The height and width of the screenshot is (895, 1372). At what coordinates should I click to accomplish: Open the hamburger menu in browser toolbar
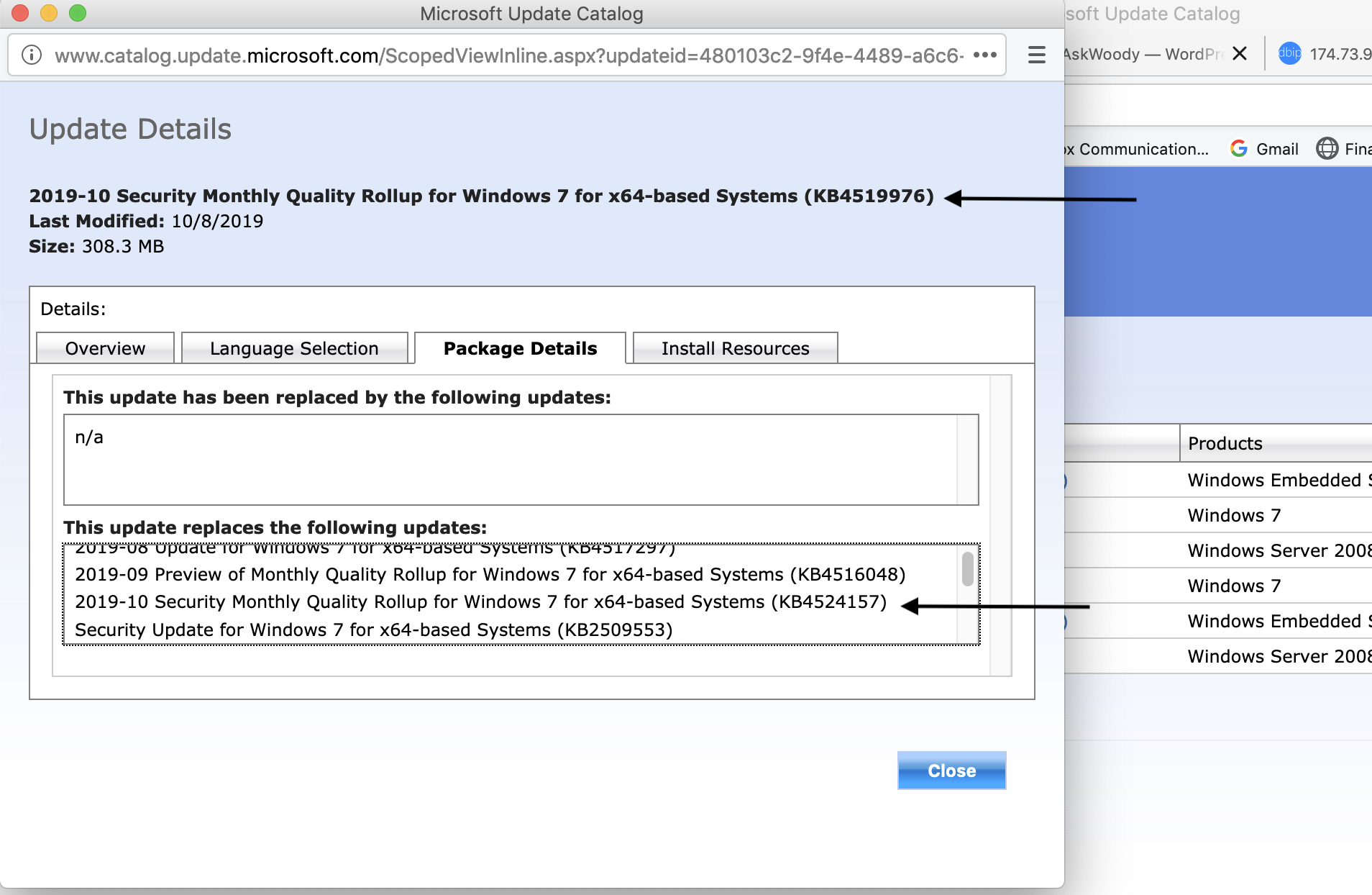pyautogui.click(x=1036, y=55)
